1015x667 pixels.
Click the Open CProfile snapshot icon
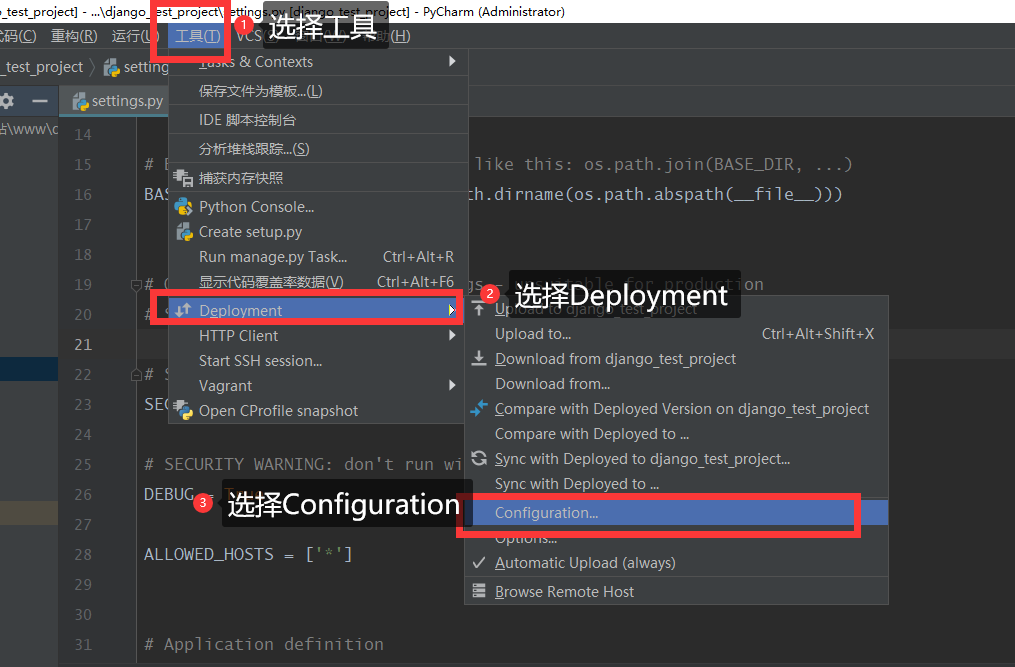(183, 410)
